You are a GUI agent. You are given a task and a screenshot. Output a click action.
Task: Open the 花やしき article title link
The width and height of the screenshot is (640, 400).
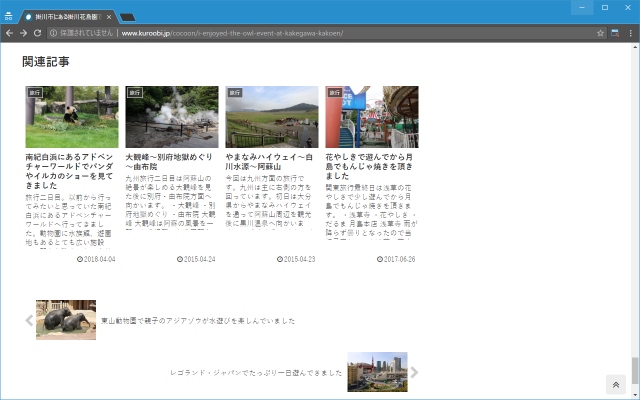[370, 162]
